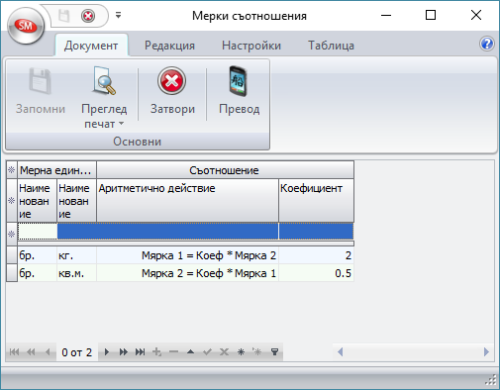
Task: Click the first filter row input cell
Action: click(x=37, y=231)
